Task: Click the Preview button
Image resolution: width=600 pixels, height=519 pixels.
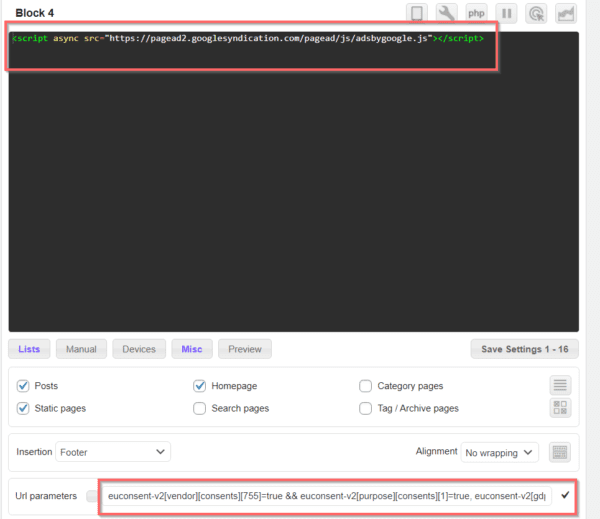Action: pyautogui.click(x=245, y=349)
